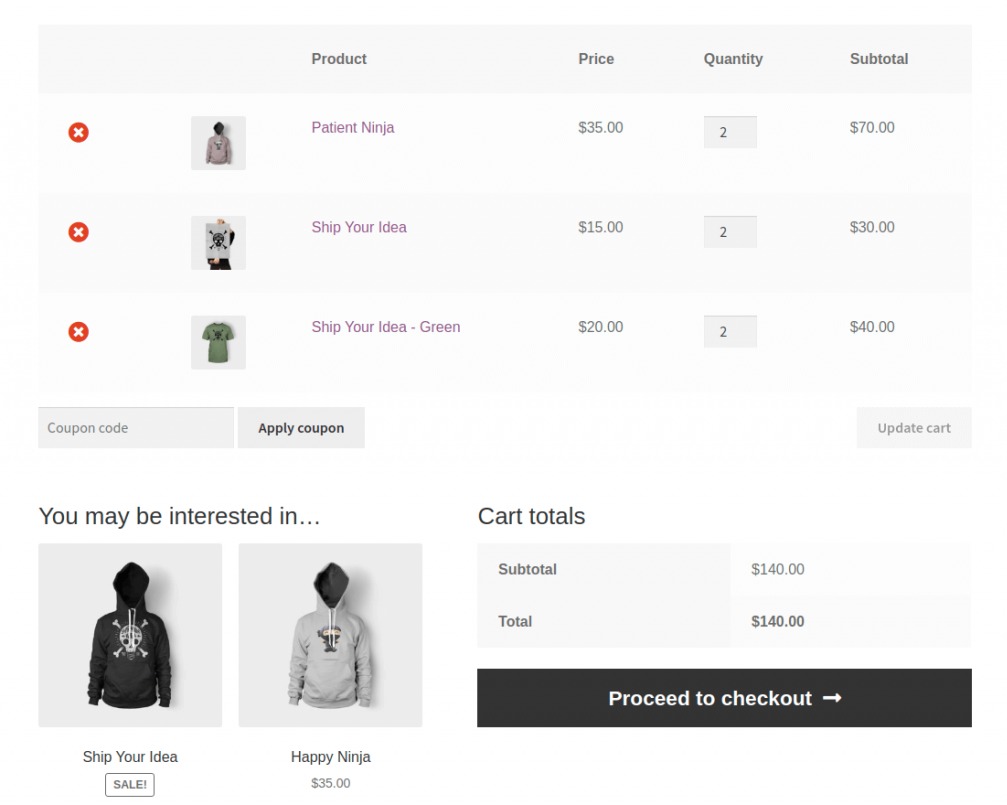Click the Happy Ninja product title

coord(331,757)
